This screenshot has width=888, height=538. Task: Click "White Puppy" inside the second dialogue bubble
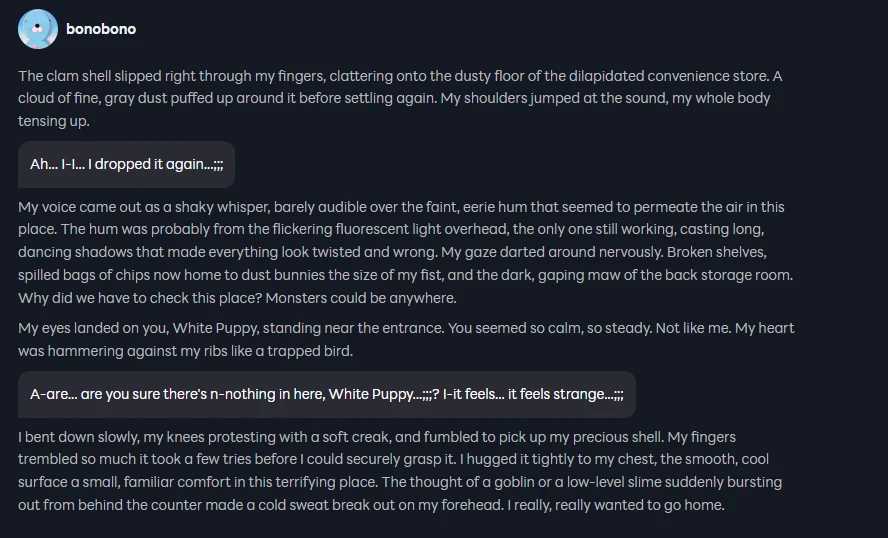point(371,394)
